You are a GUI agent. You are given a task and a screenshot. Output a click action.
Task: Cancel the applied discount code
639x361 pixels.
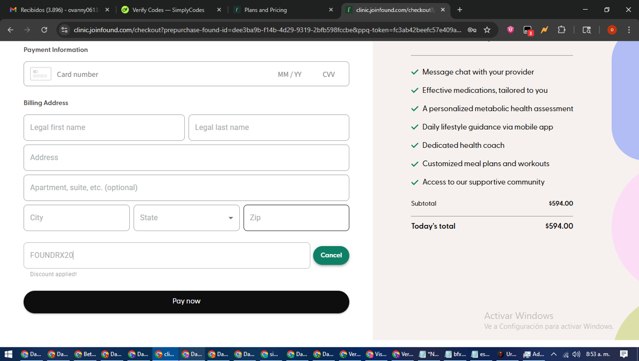click(x=331, y=255)
